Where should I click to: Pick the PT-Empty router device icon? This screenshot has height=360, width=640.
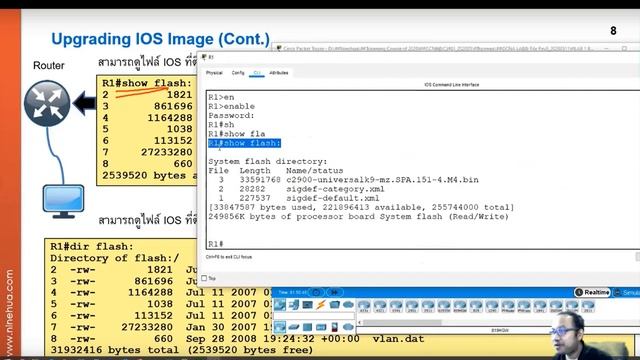pos(524,306)
